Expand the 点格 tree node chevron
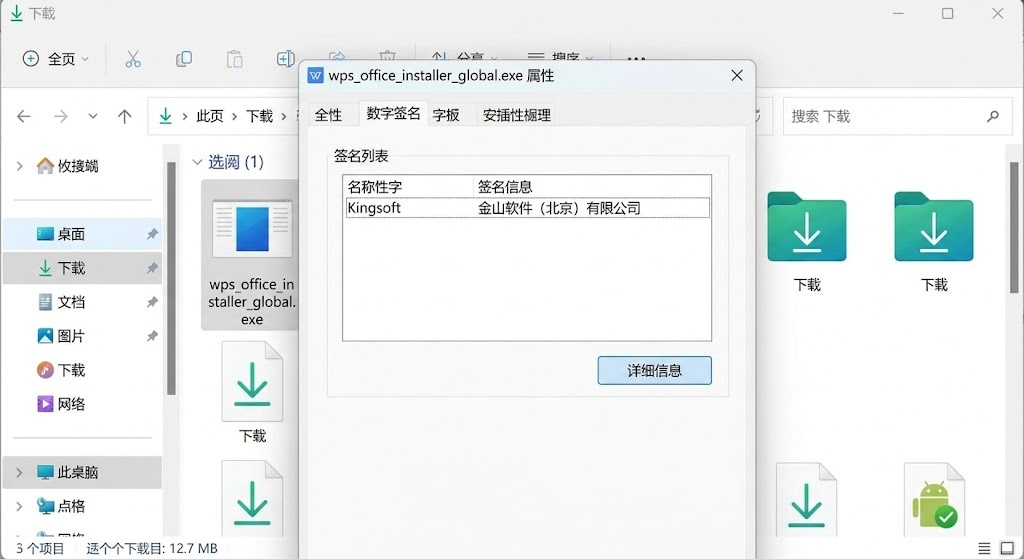Viewport: 1024px width, 559px height. 20,506
